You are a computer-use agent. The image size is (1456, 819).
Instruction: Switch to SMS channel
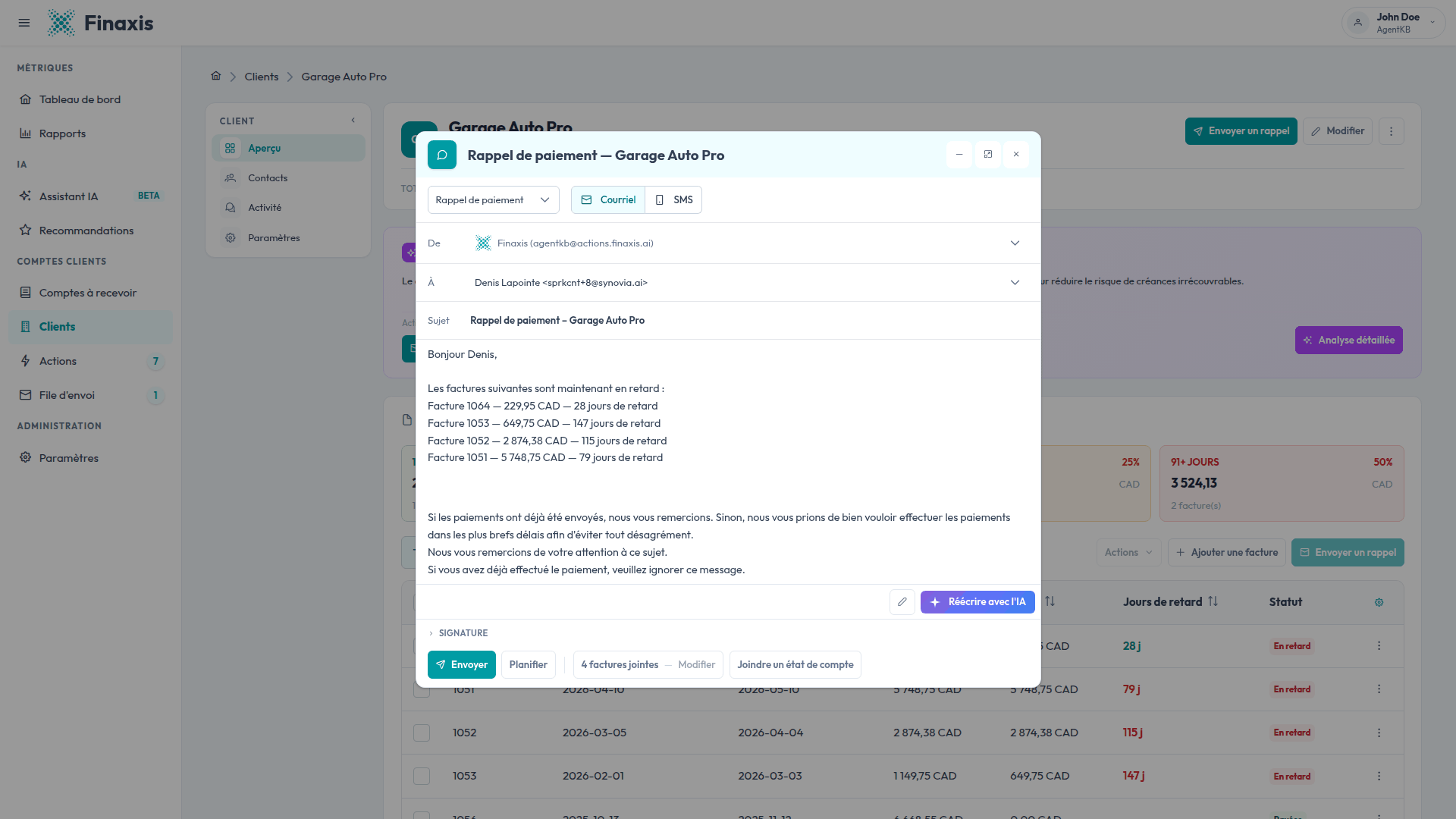click(673, 200)
